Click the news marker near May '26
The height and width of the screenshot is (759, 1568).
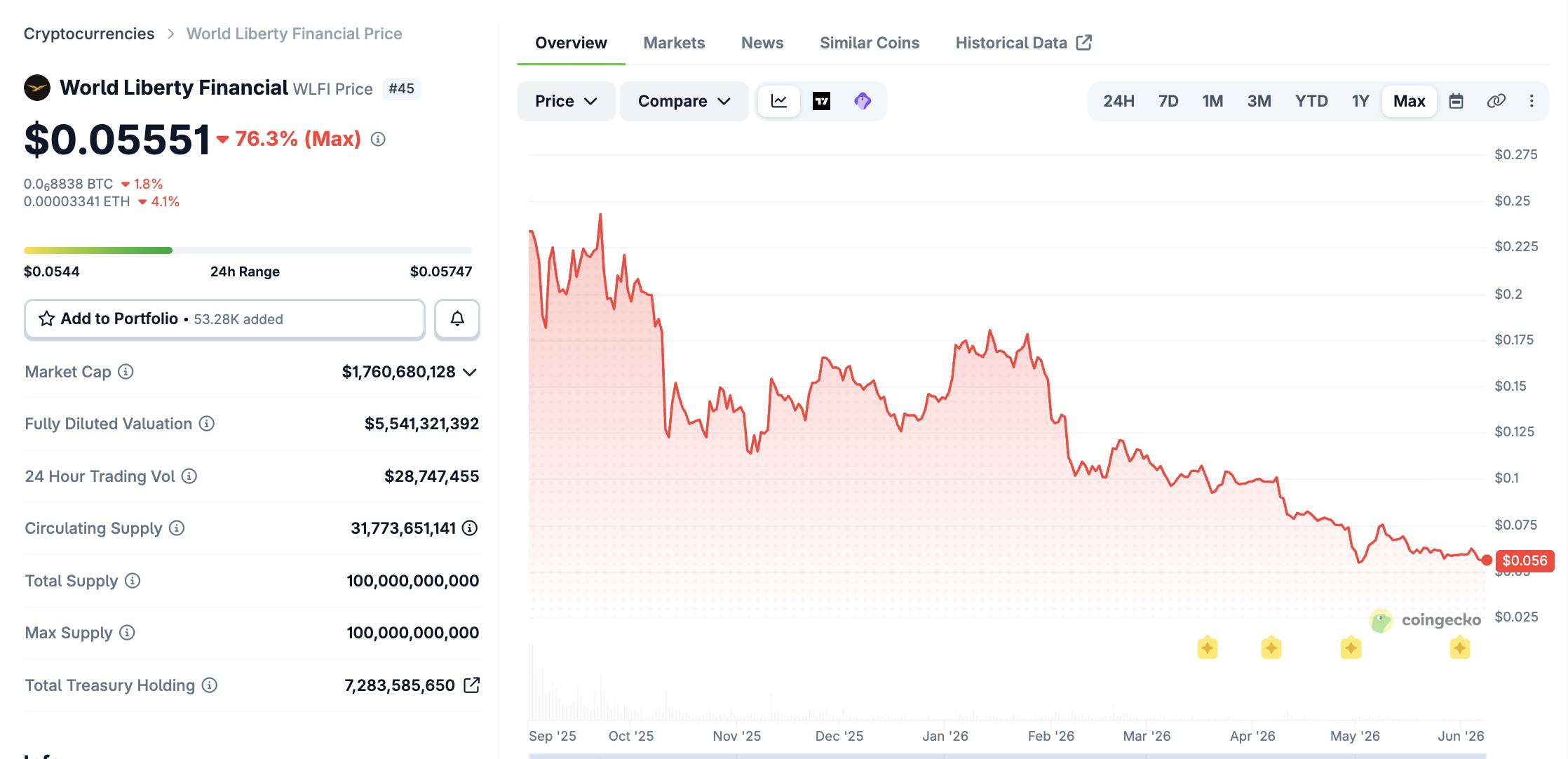pyautogui.click(x=1351, y=647)
